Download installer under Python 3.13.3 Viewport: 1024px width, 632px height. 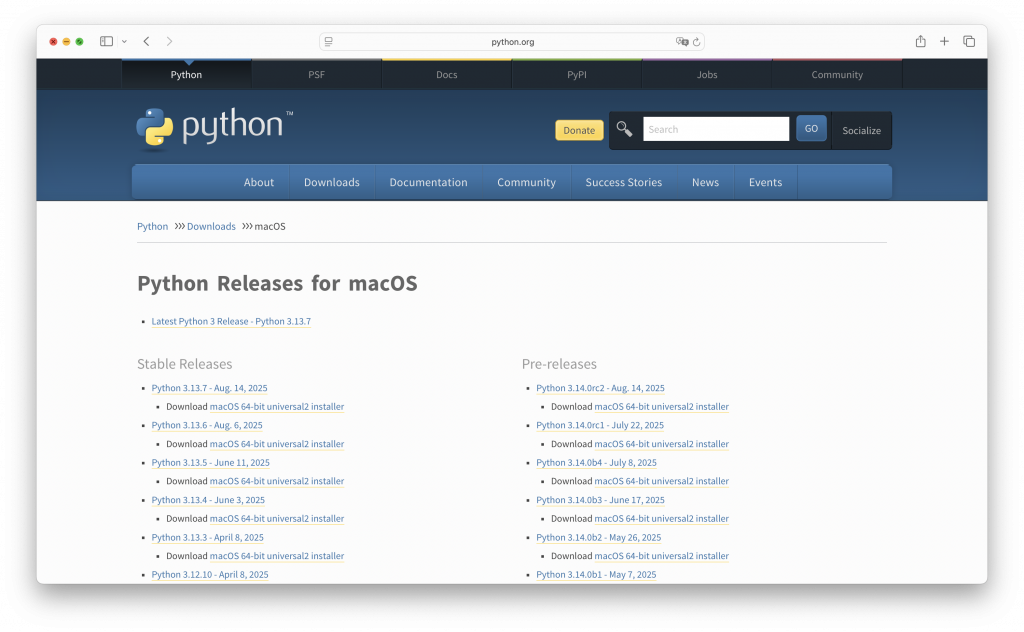(x=277, y=556)
